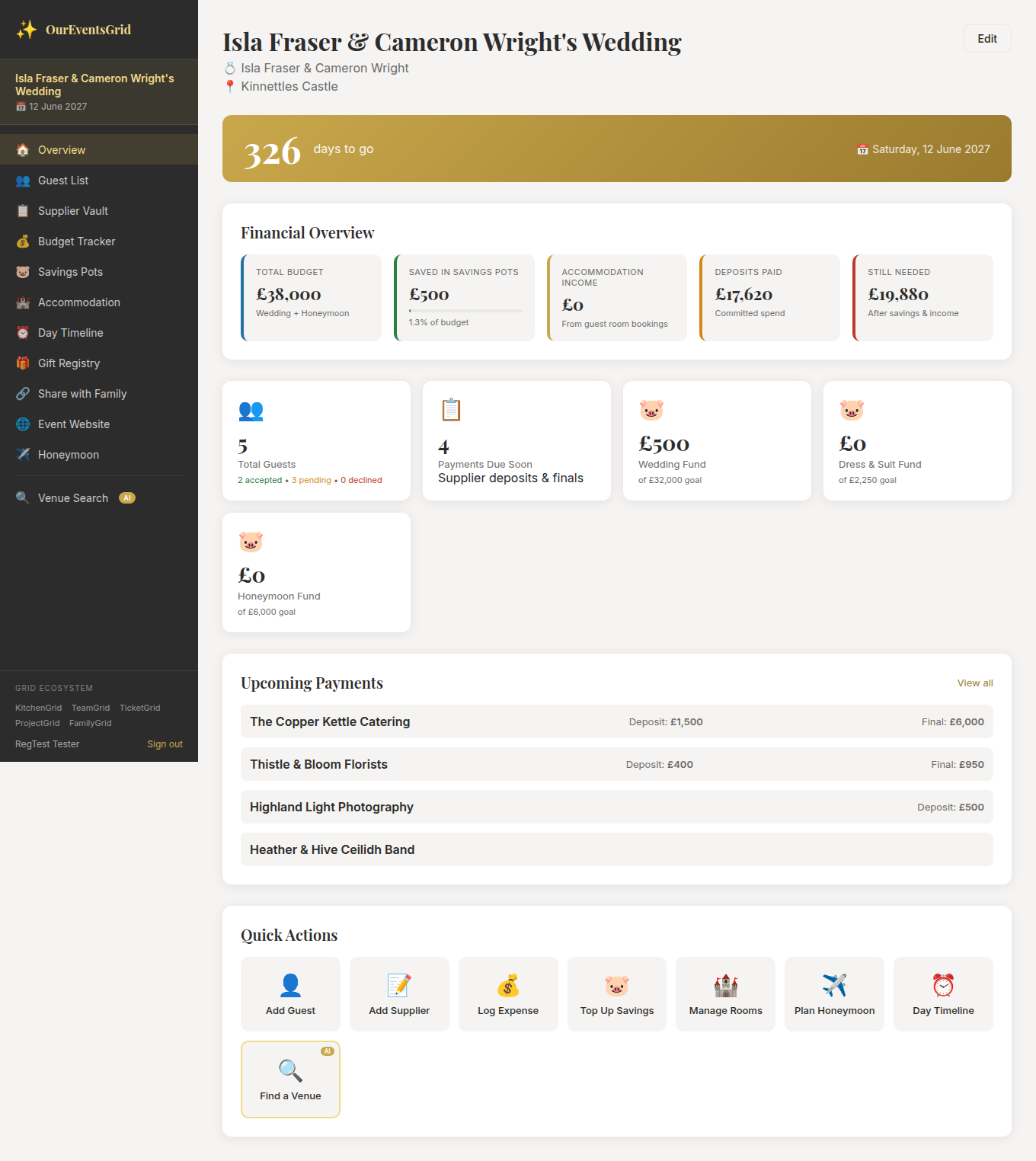Click the piggy icon on Honeymoon Fund card
This screenshot has height=1161, width=1036.
251,542
